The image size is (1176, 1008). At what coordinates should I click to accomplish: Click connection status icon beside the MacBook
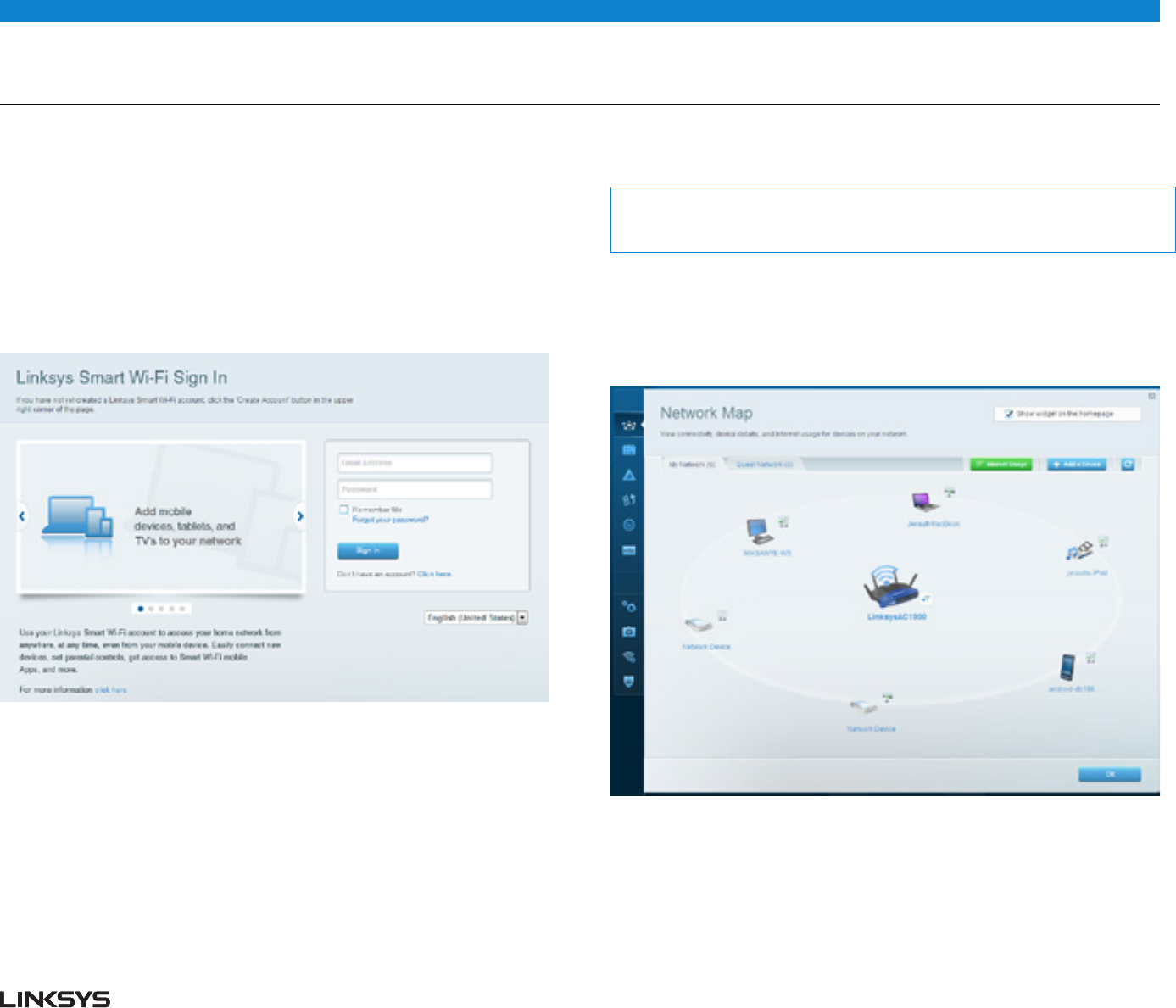click(x=950, y=491)
